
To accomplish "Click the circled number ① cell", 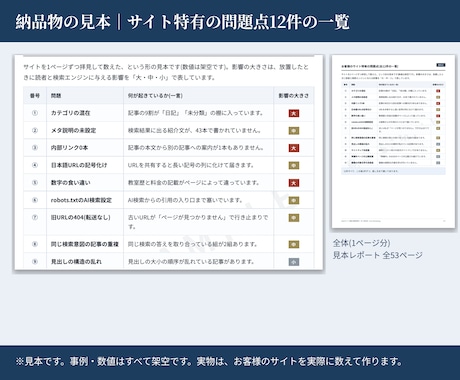I will (35, 113).
